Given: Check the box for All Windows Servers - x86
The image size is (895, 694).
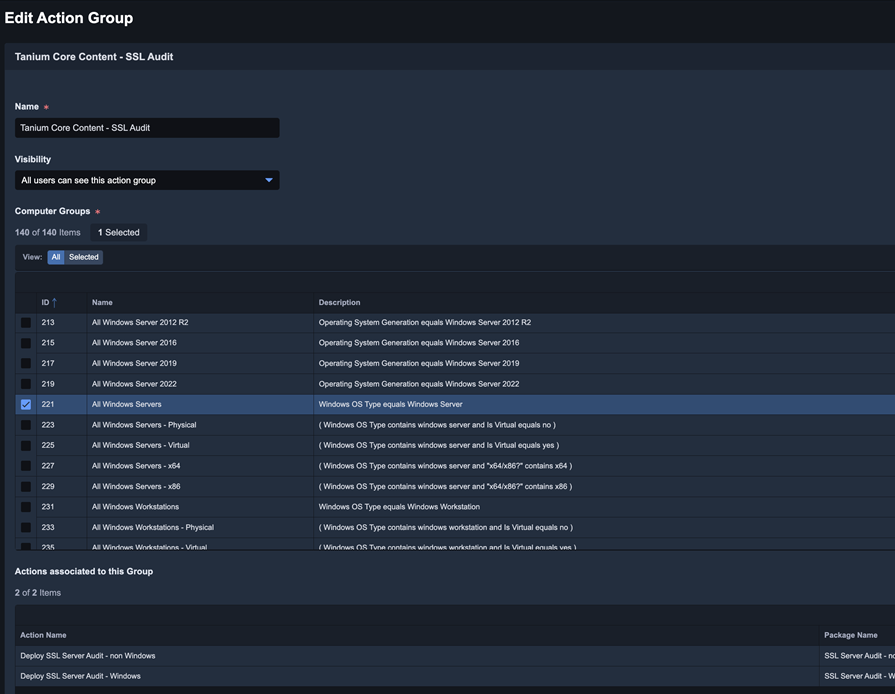Looking at the screenshot, I should point(26,487).
